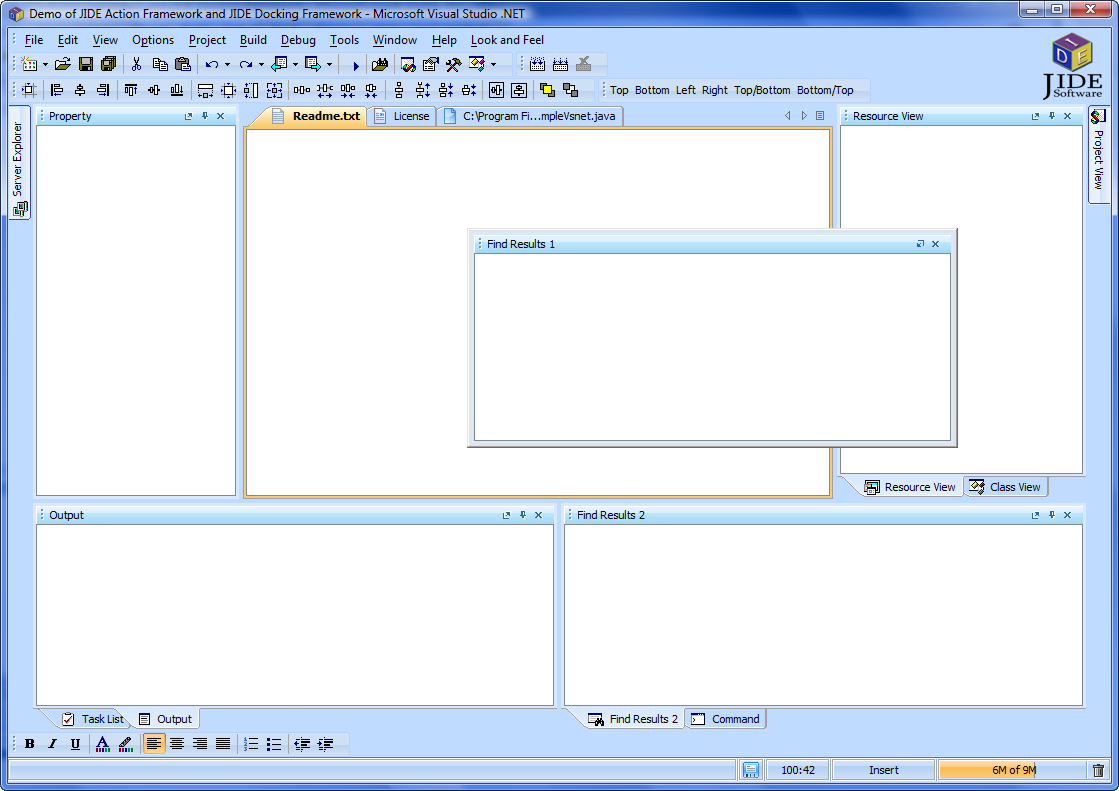This screenshot has width=1119, height=791.
Task: Click the status bar save disk icon
Action: (x=751, y=770)
